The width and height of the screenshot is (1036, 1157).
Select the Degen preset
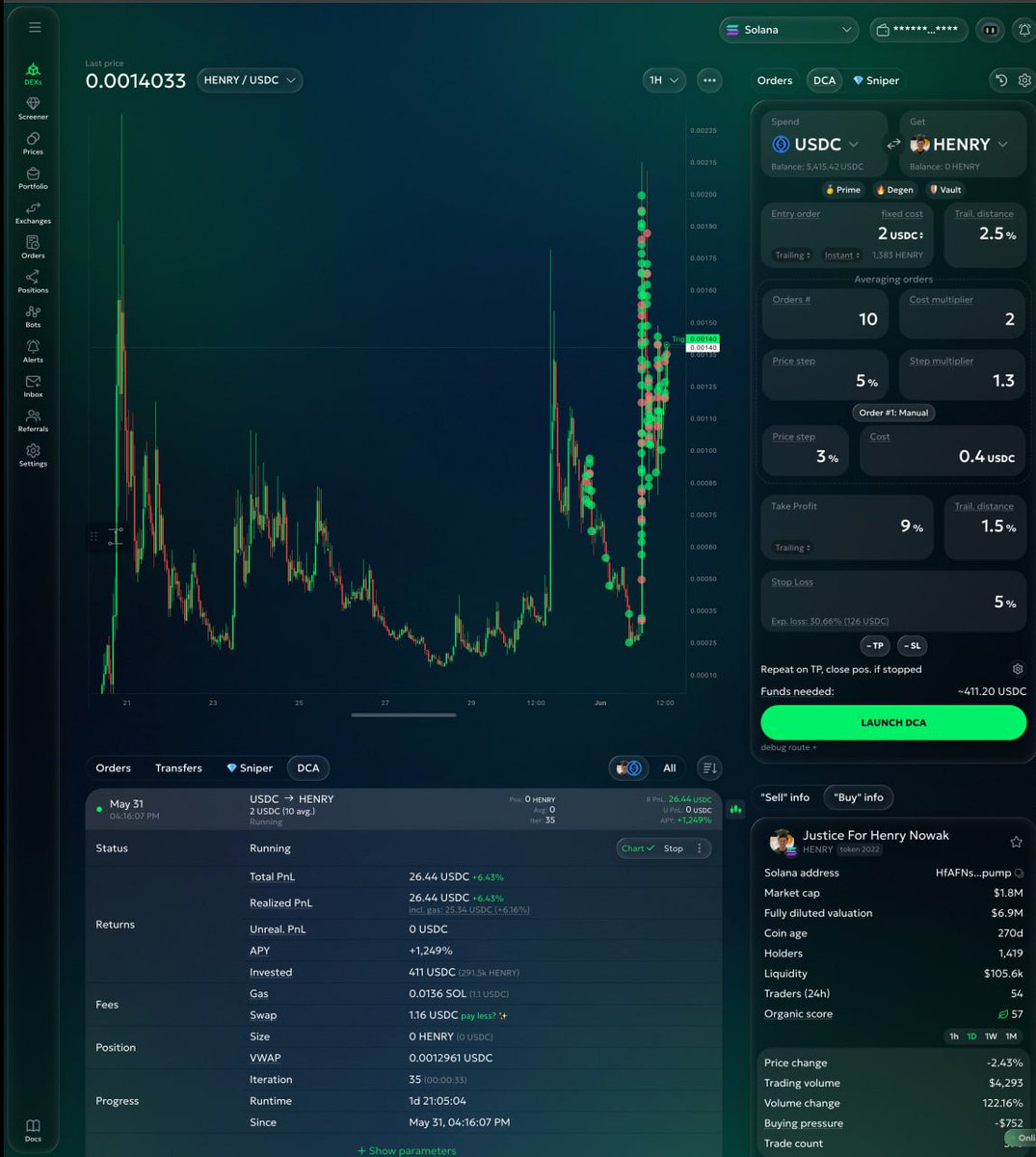pyautogui.click(x=893, y=190)
